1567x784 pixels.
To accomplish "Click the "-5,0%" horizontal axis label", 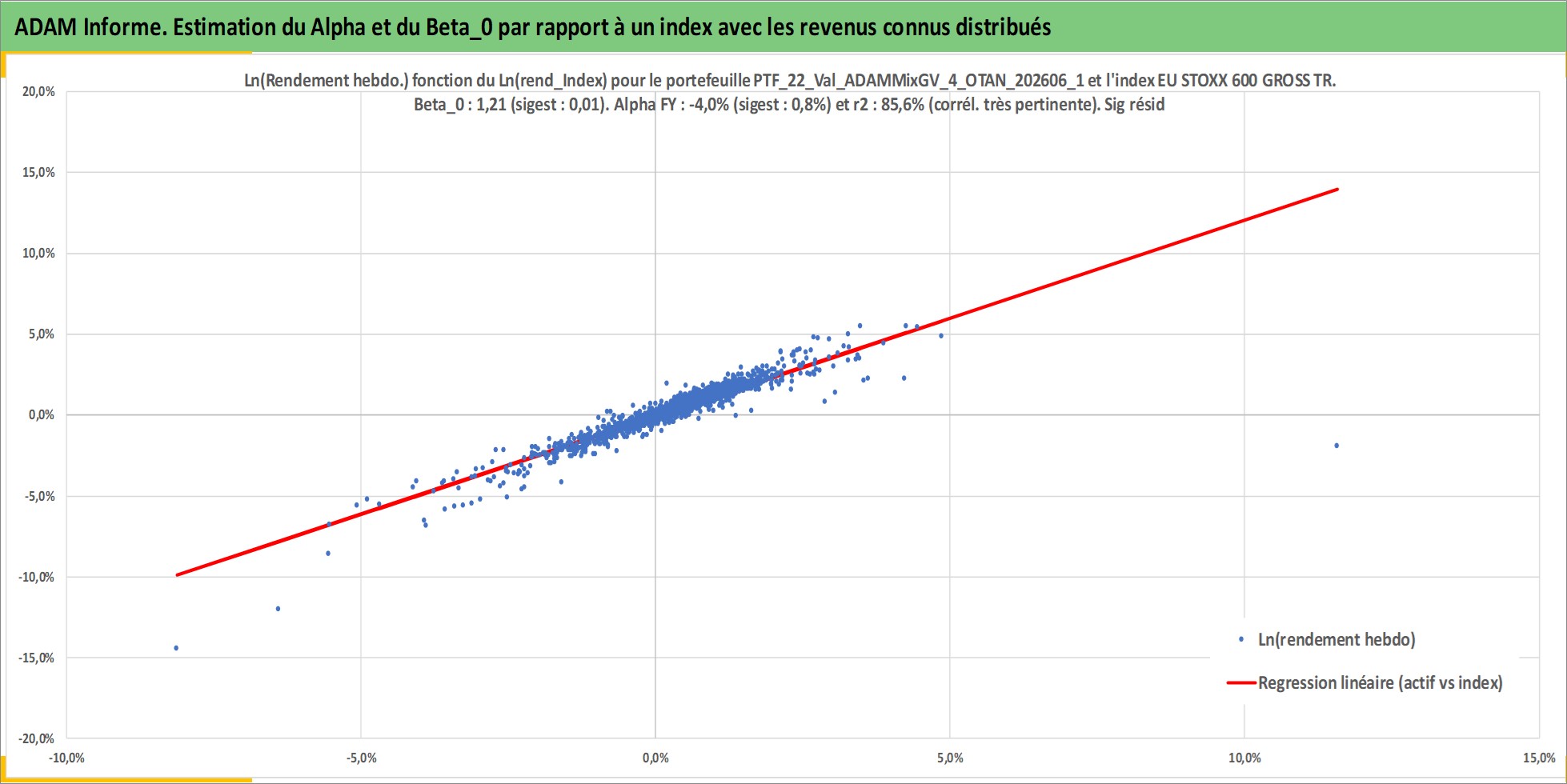I will pos(361,758).
